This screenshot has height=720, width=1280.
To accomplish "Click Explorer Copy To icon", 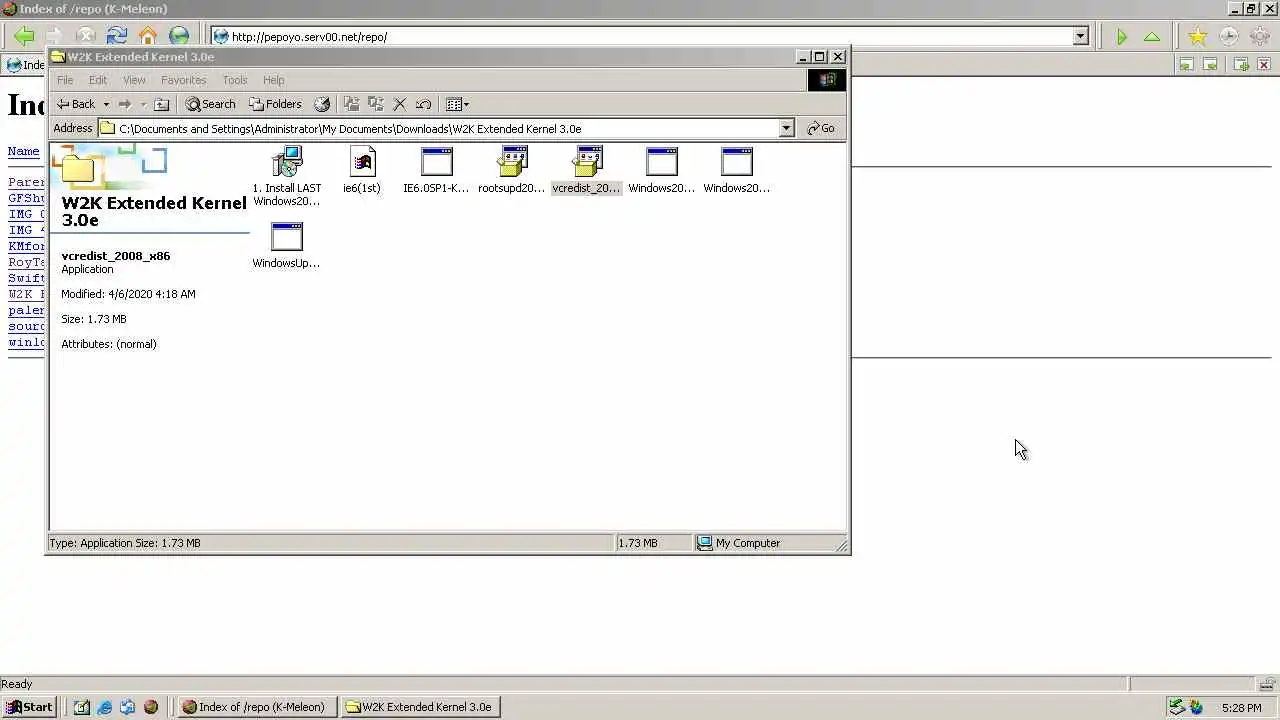I will click(376, 104).
